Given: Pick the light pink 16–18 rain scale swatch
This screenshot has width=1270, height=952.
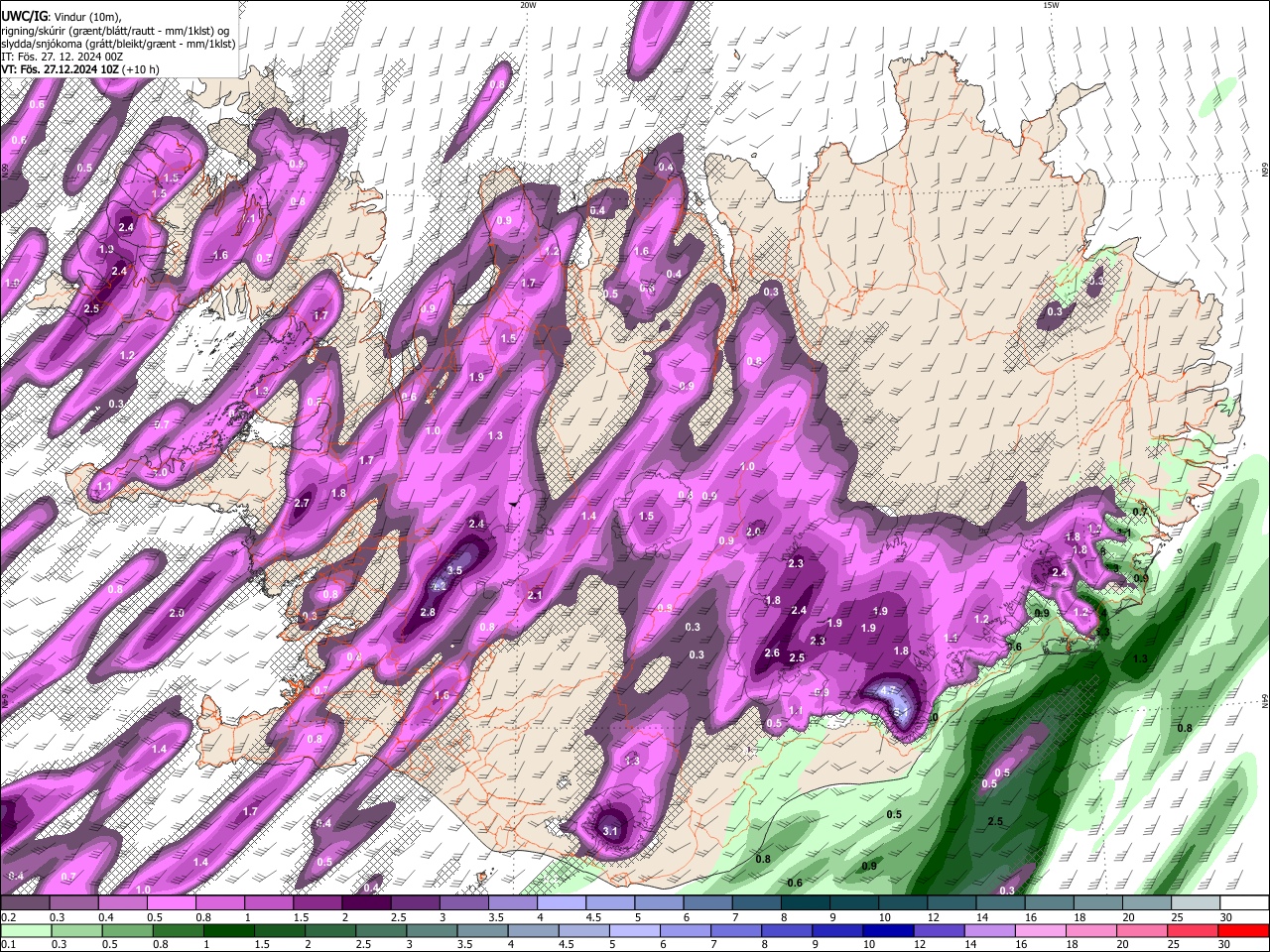Looking at the screenshot, I should click(1041, 931).
